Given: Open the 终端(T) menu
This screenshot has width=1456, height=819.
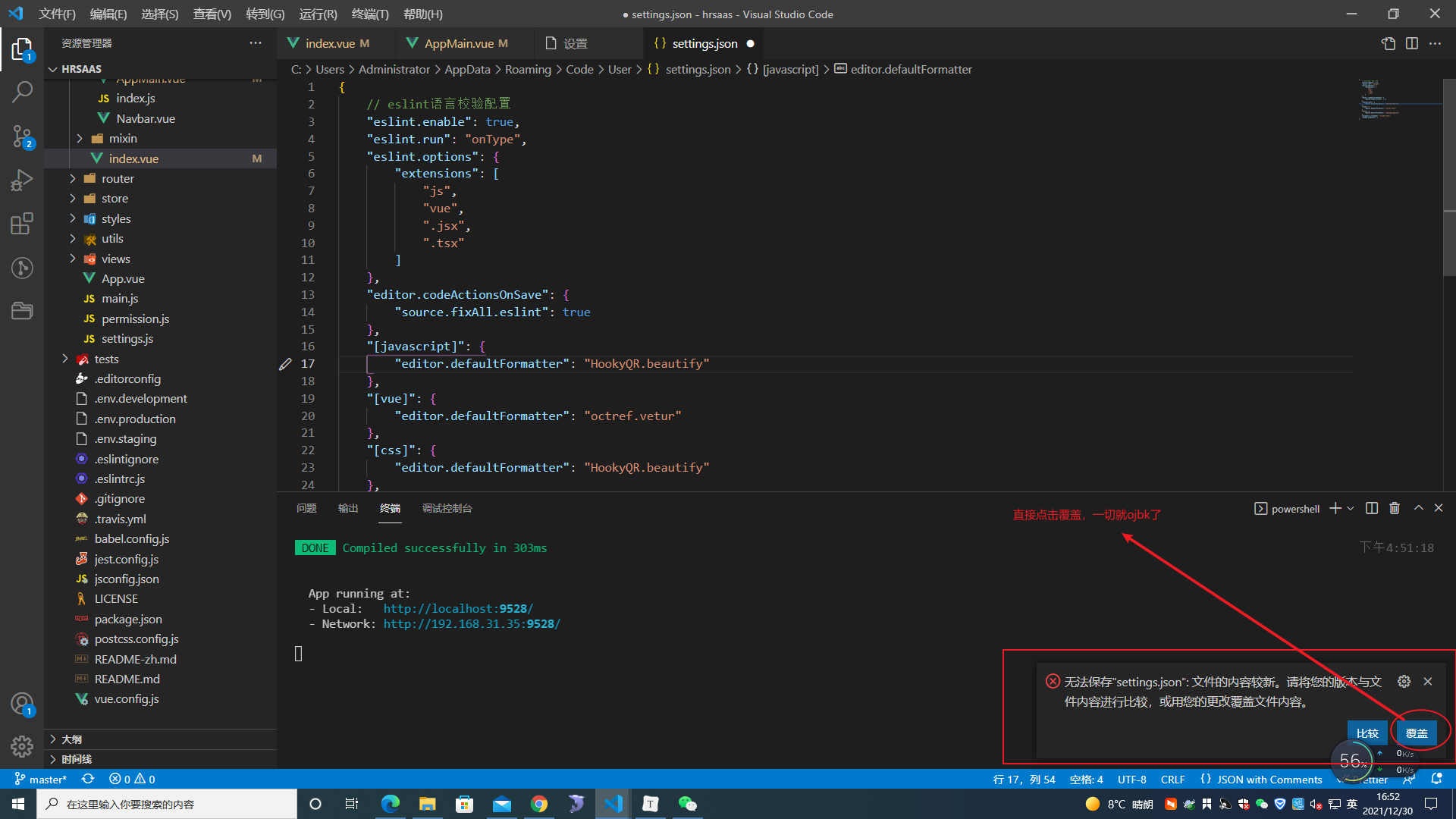Looking at the screenshot, I should (369, 14).
